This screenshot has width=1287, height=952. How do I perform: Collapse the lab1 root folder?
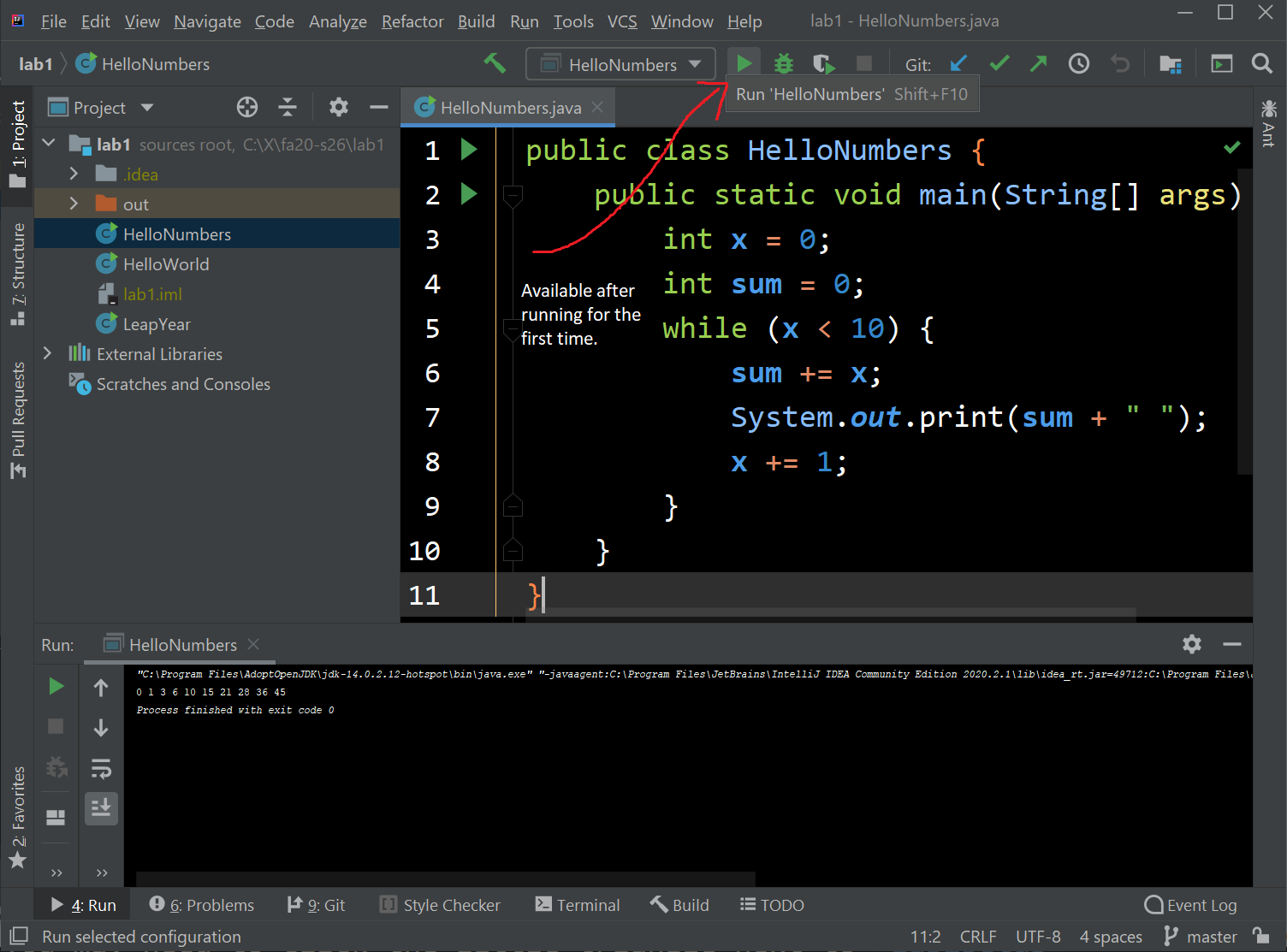pos(49,144)
